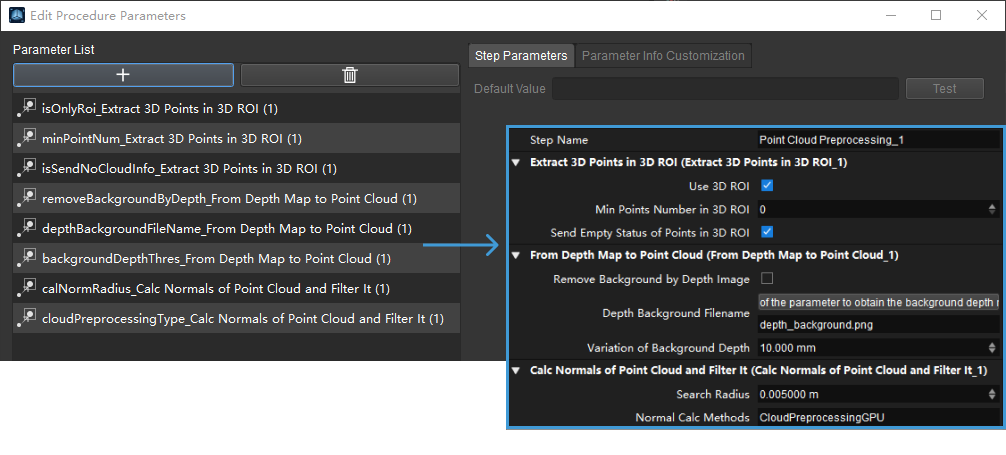Click the Default Value input field
The height and width of the screenshot is (455, 1006).
725,89
